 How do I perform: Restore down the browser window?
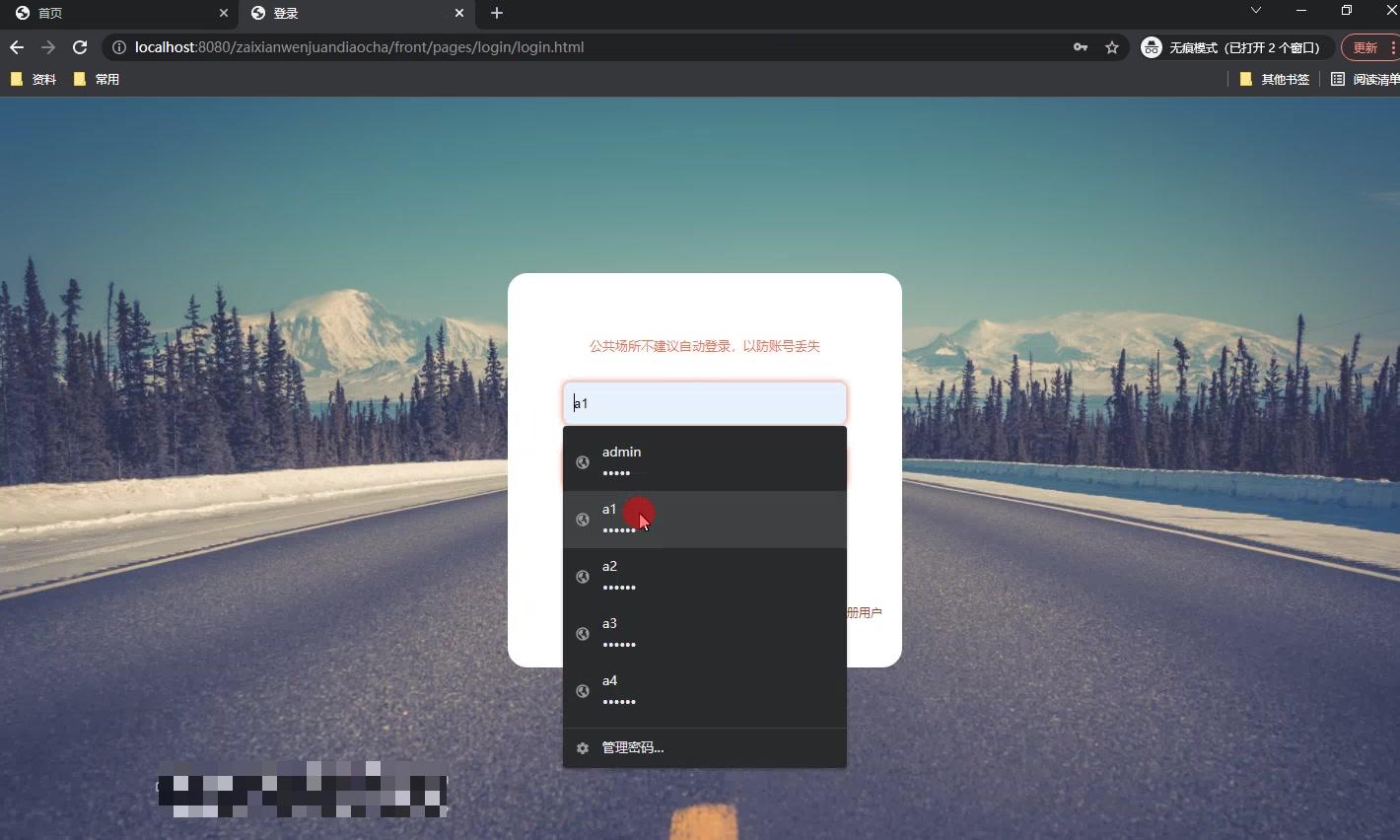pos(1347,10)
